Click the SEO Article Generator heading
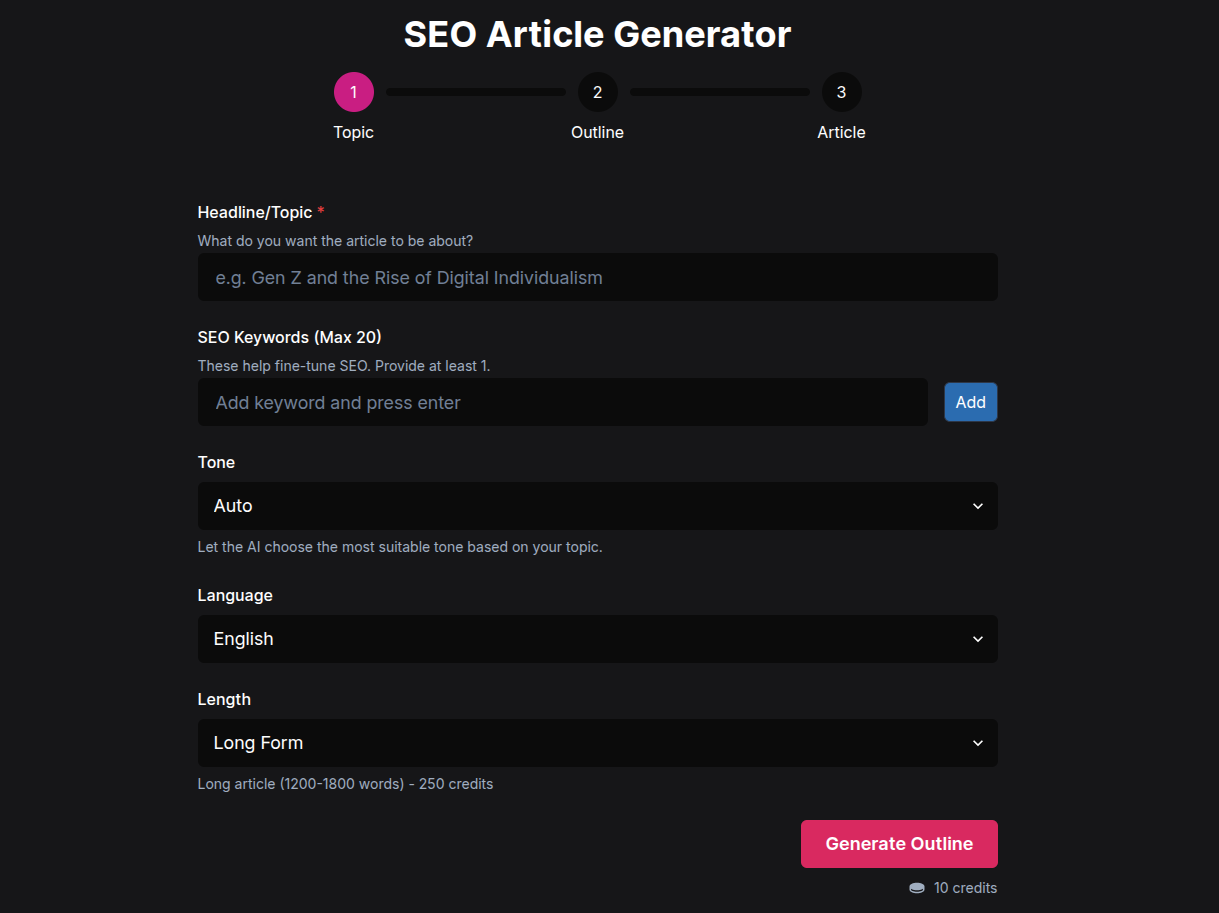The height and width of the screenshot is (913, 1219). pos(597,34)
